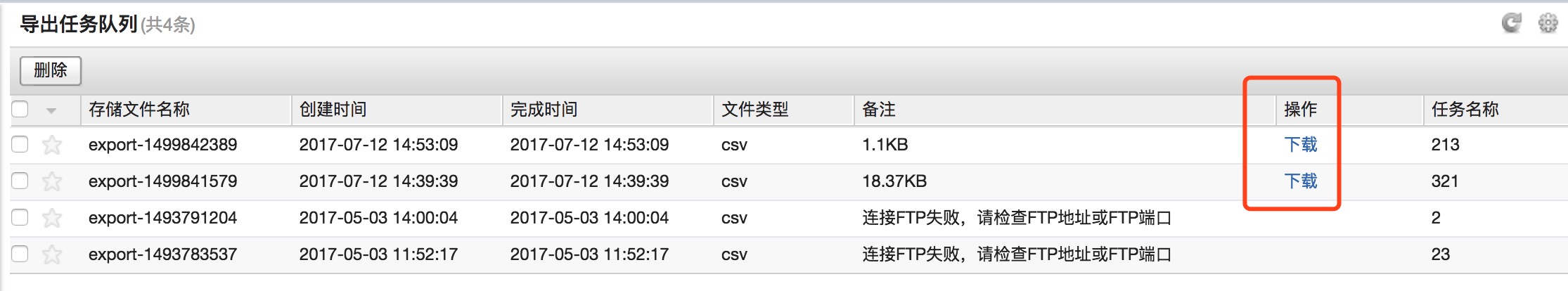Star the export-1499842389 row
This screenshot has height=291, width=1568.
52,145
